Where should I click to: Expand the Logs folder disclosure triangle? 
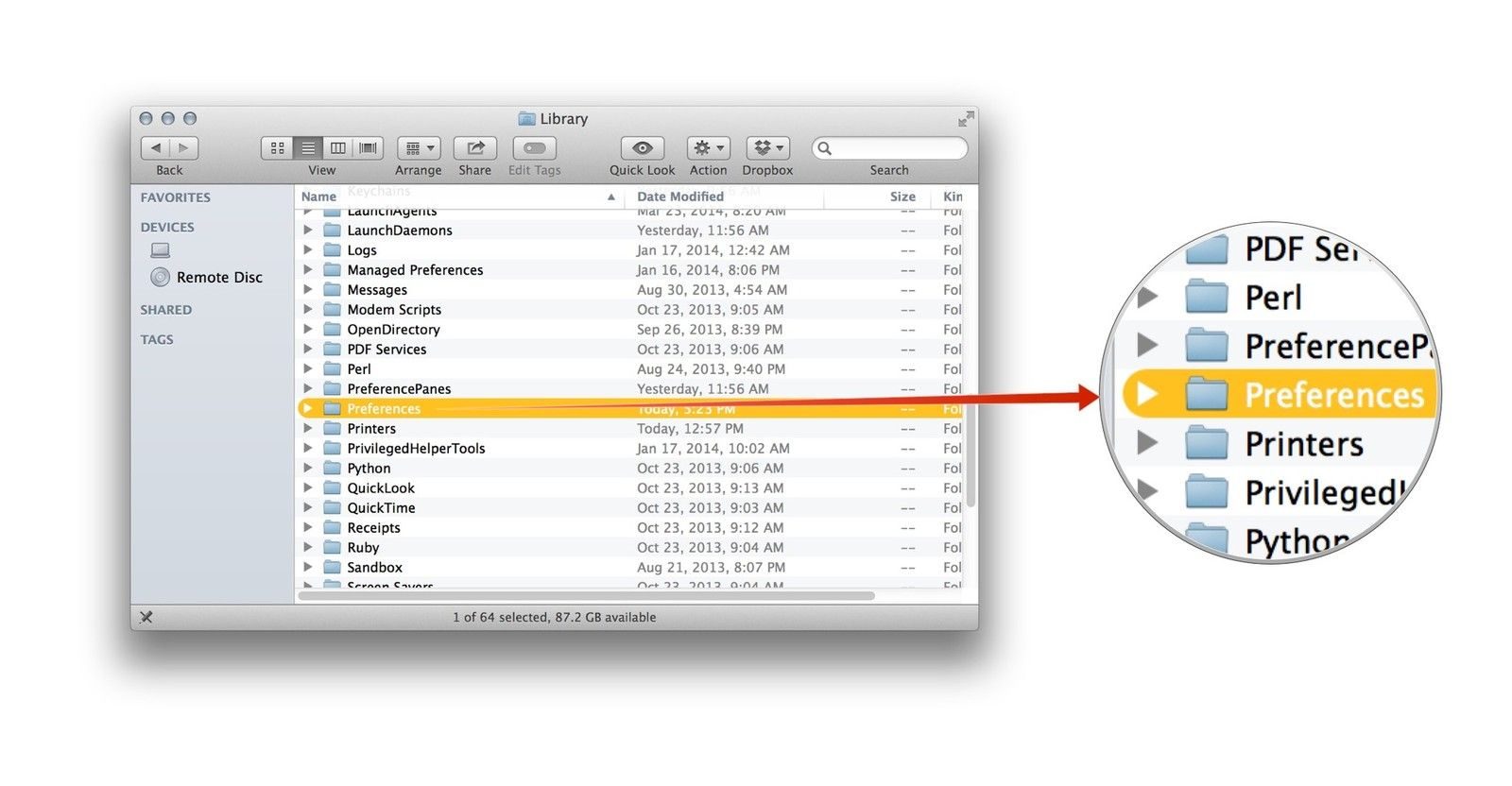tap(307, 250)
